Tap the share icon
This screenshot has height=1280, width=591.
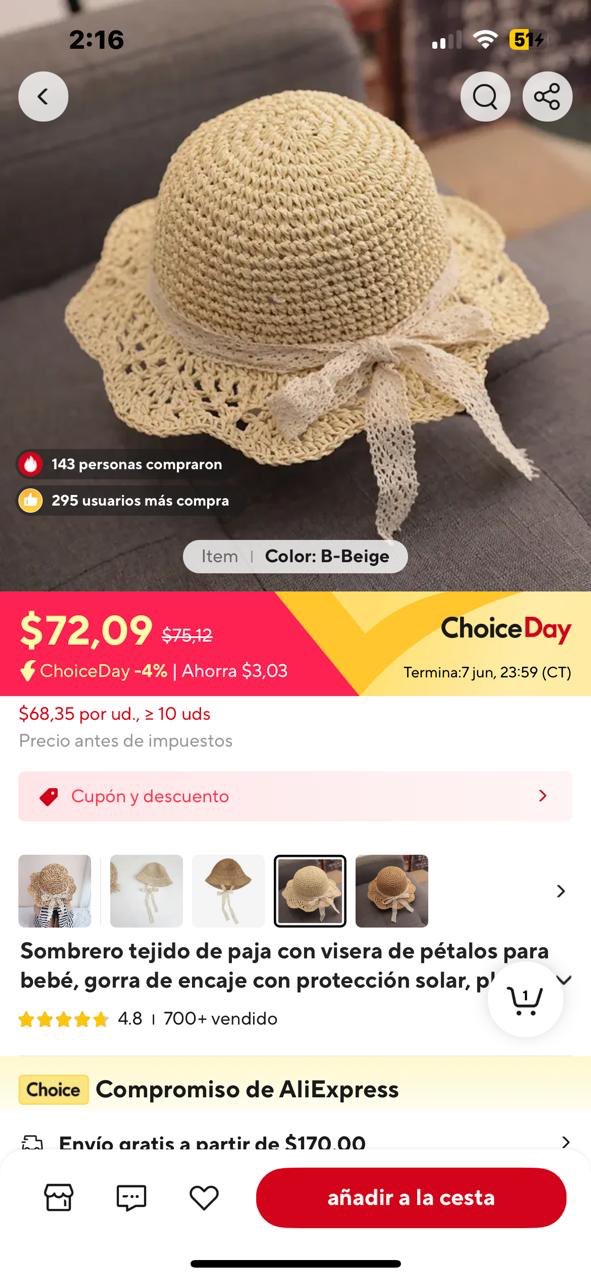(547, 97)
